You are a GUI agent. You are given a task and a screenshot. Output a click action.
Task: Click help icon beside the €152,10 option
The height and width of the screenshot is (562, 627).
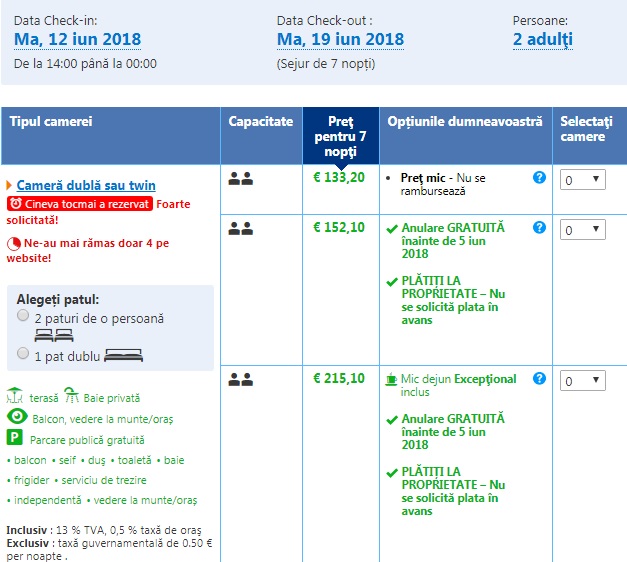(x=539, y=228)
